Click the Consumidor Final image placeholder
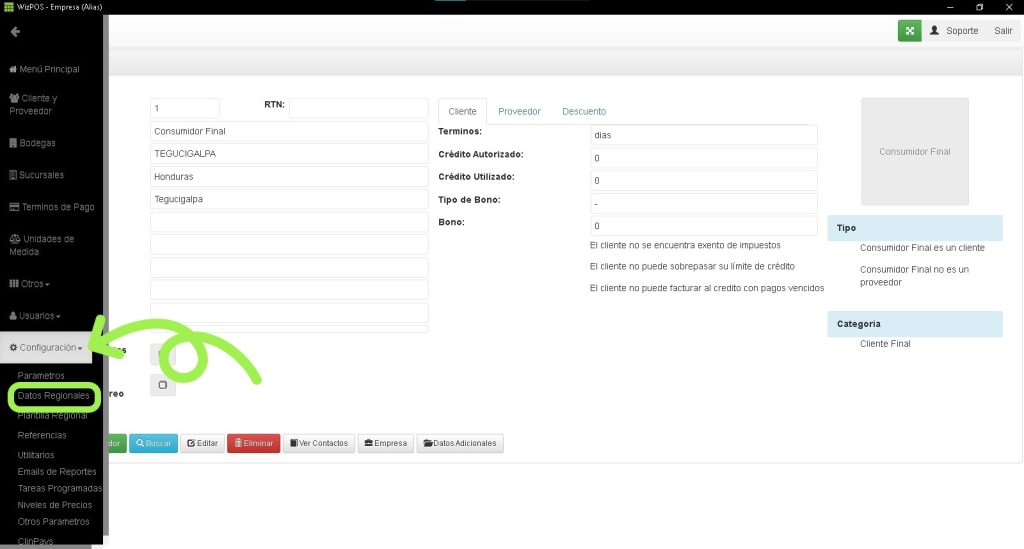This screenshot has width=1024, height=549. click(914, 152)
